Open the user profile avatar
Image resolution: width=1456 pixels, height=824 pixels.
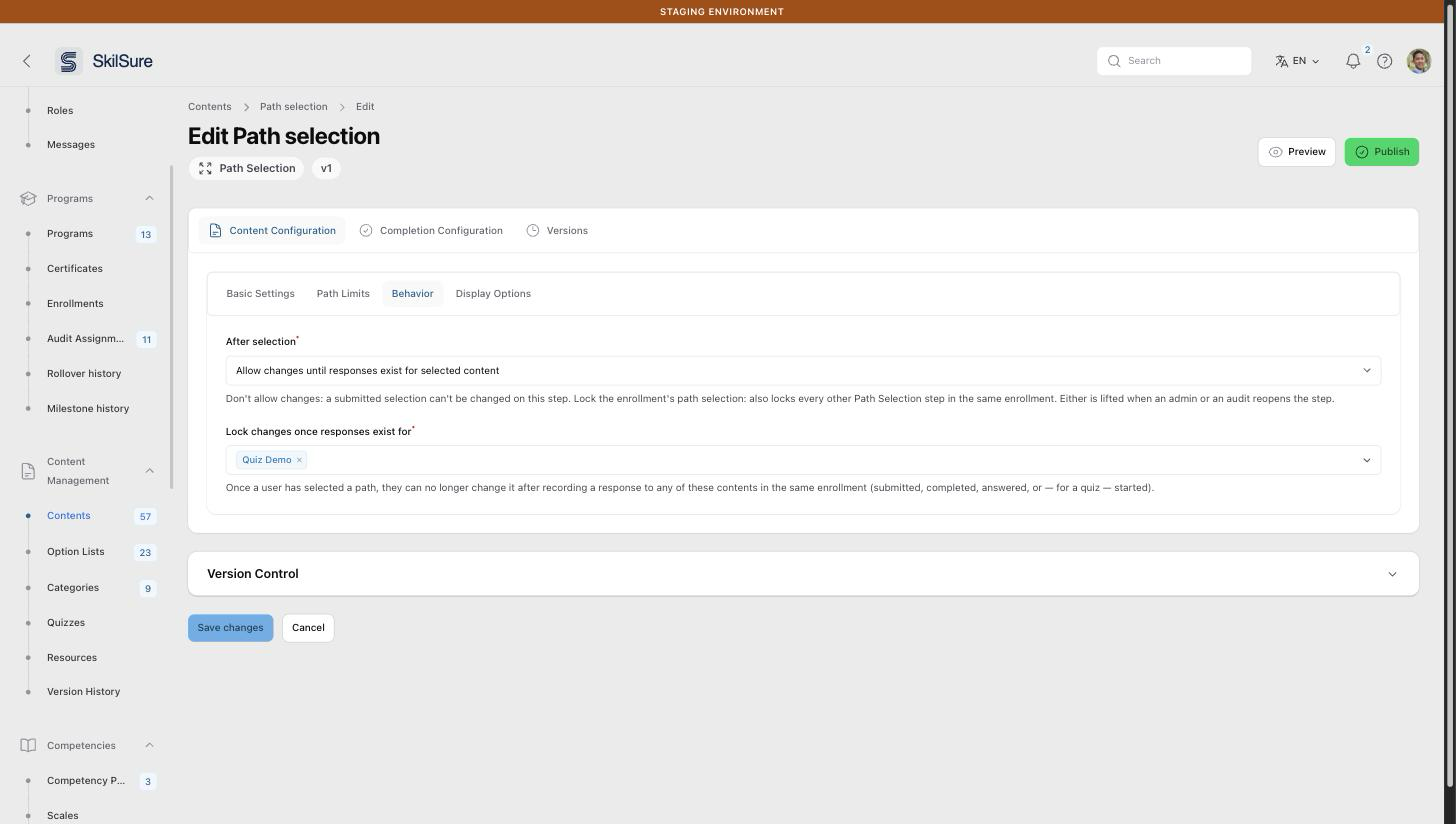(x=1419, y=61)
